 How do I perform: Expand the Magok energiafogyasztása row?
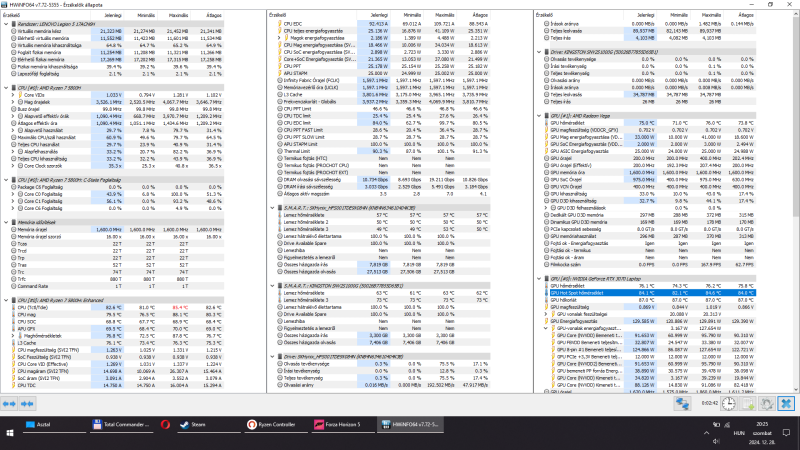[279, 38]
